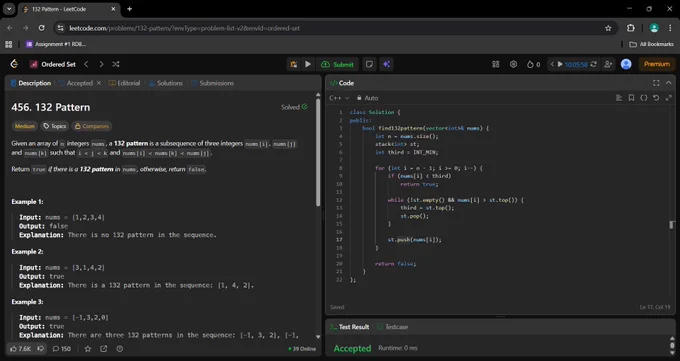Open the All Bookmarks folder
680x361 pixels.
[651, 44]
